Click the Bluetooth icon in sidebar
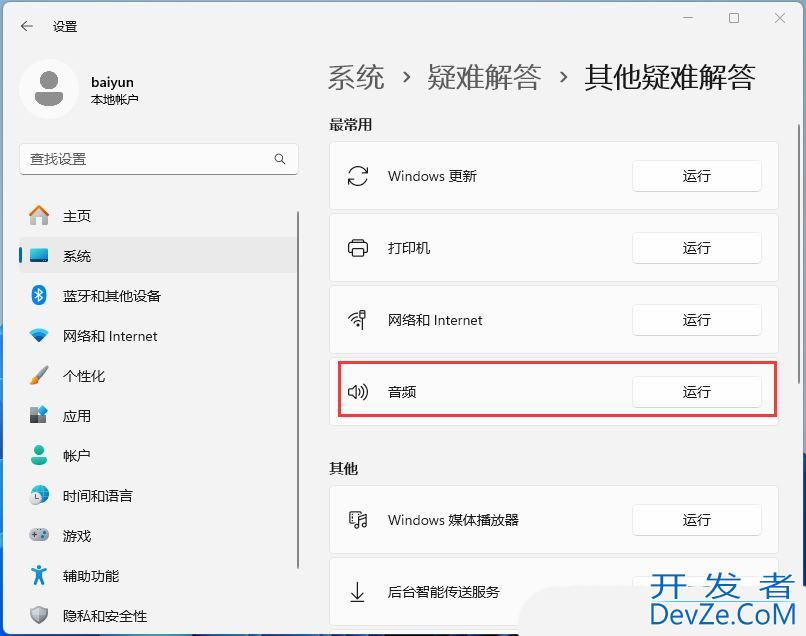Screen dimensions: 806x636 tap(39, 295)
